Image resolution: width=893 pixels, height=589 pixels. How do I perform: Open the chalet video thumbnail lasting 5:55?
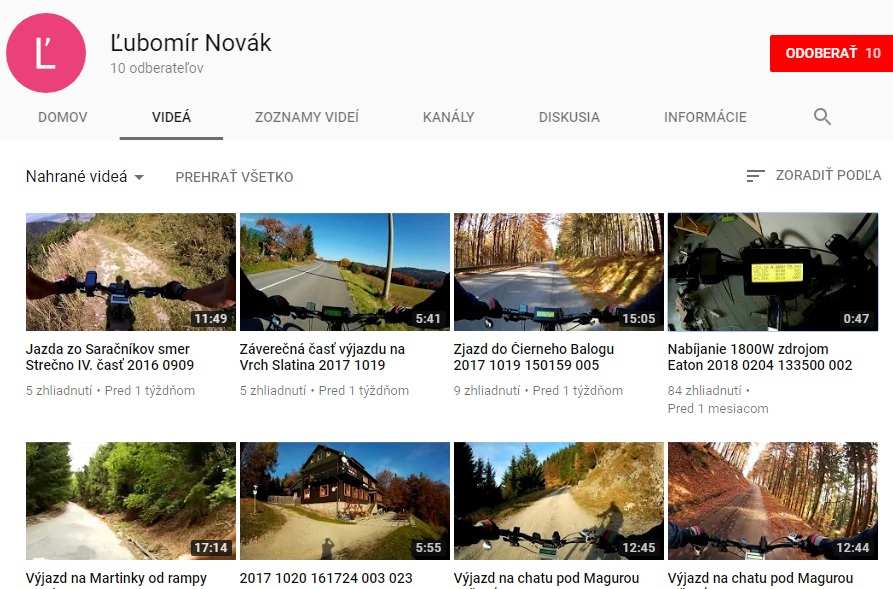tap(345, 501)
